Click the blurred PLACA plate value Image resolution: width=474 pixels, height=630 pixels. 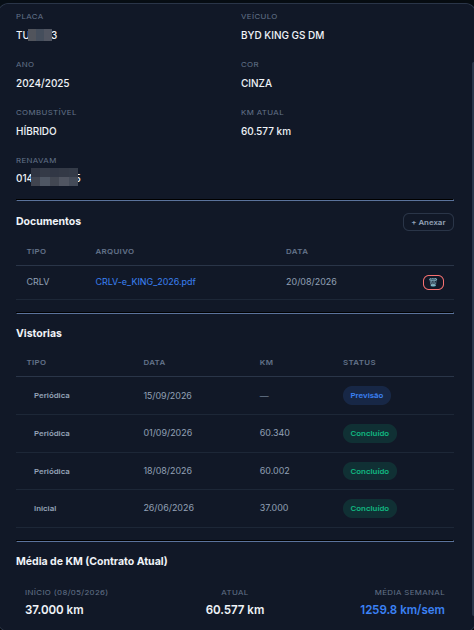(37, 35)
